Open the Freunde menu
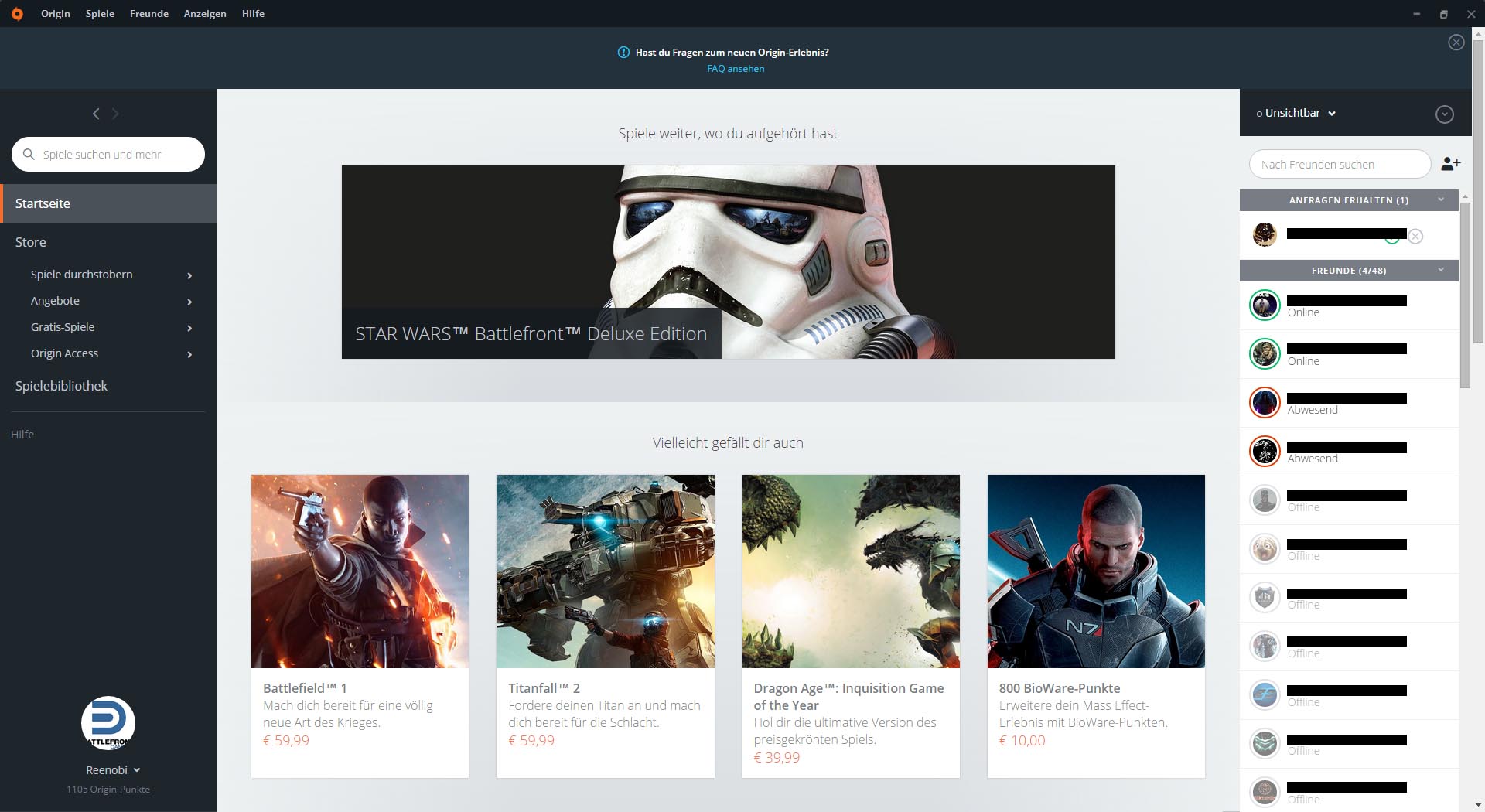 point(149,14)
